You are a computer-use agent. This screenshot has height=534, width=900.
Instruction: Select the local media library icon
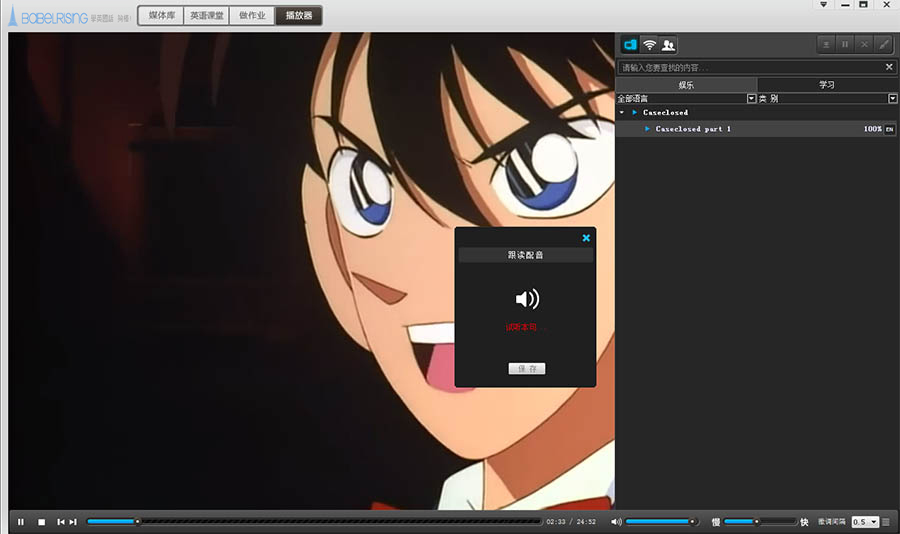pos(630,44)
